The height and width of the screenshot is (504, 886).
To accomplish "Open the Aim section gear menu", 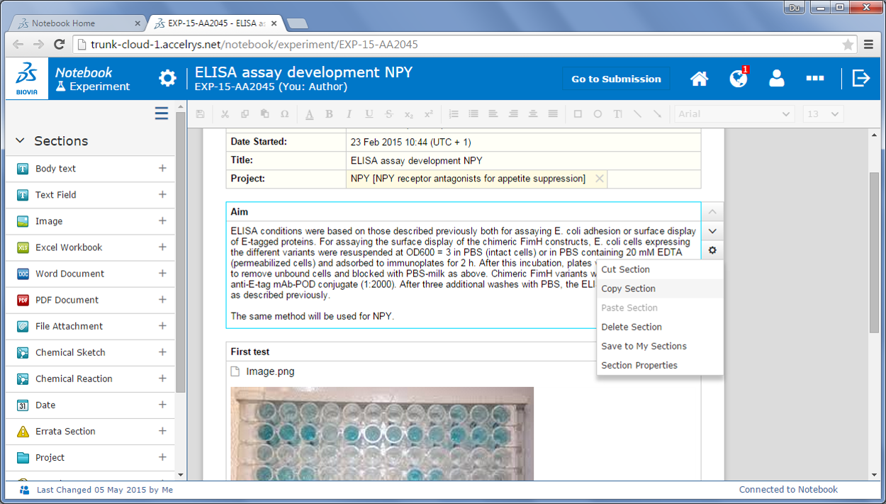I will [712, 251].
